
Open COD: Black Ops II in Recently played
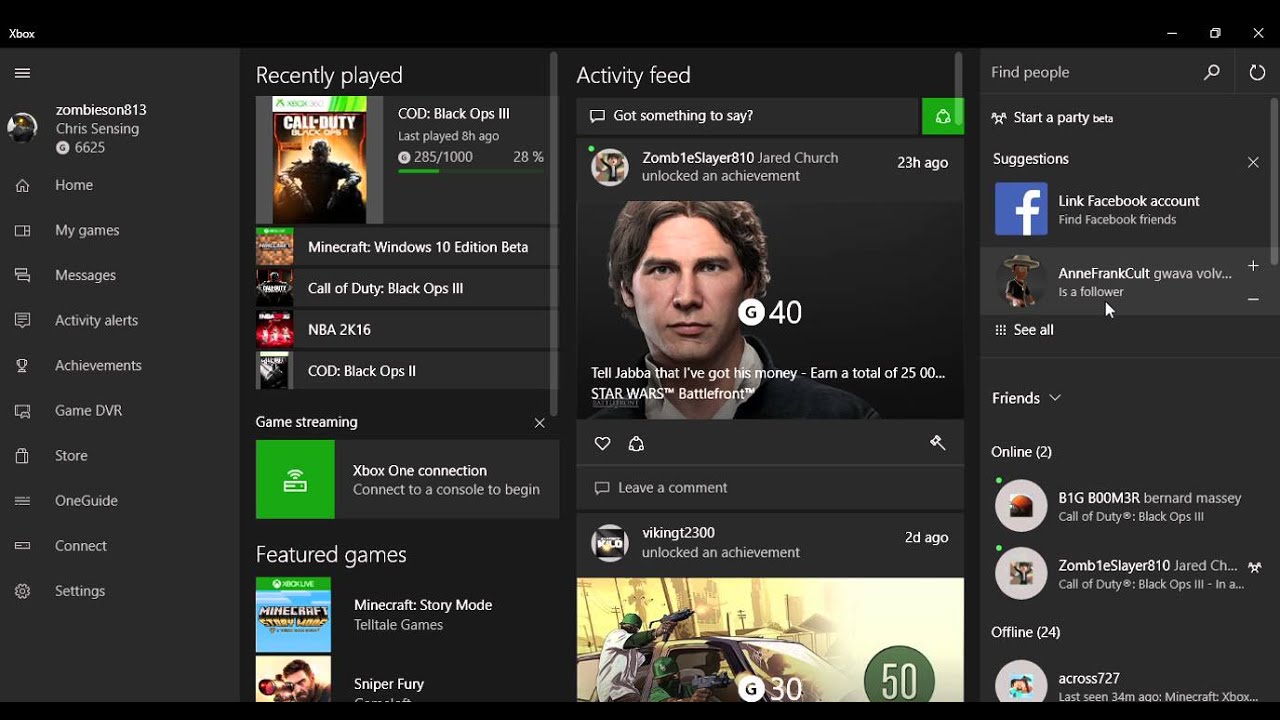(405, 370)
